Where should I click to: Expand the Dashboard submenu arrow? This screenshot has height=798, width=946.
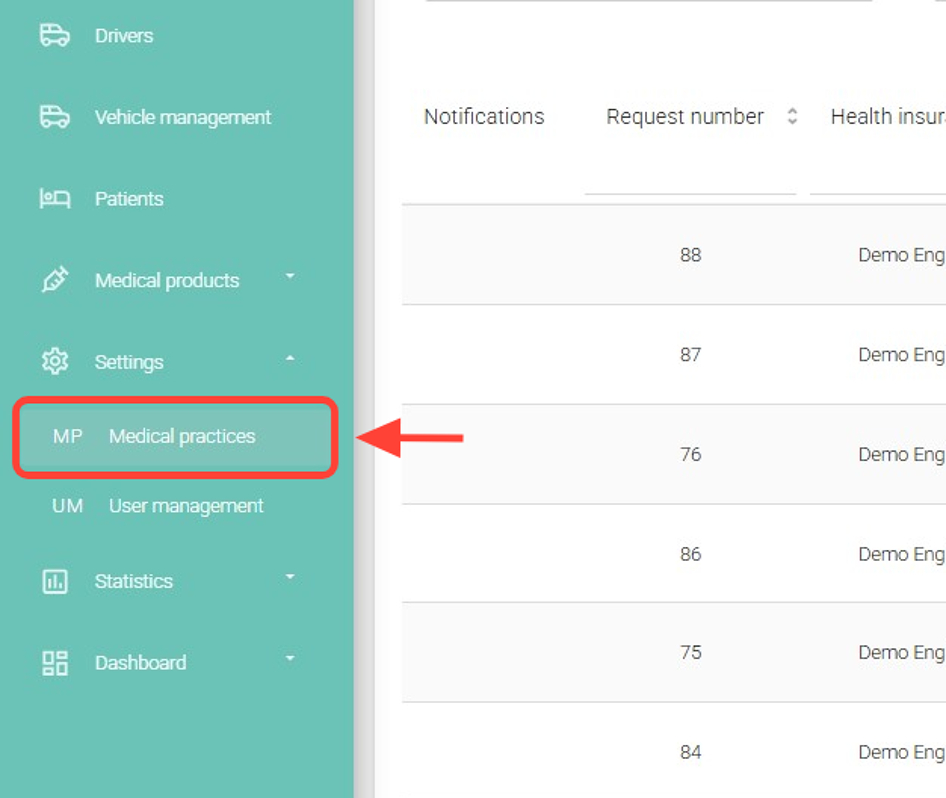[x=290, y=658]
